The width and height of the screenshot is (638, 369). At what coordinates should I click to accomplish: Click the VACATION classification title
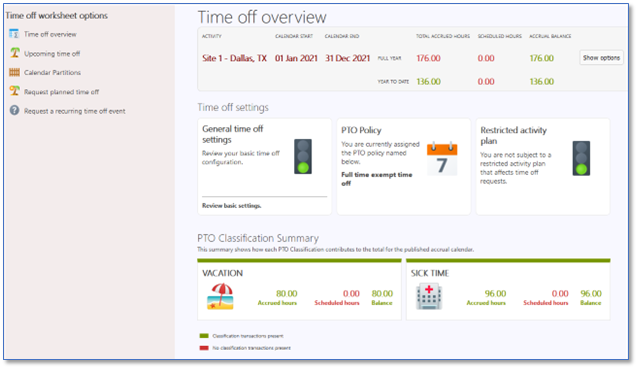pyautogui.click(x=223, y=273)
